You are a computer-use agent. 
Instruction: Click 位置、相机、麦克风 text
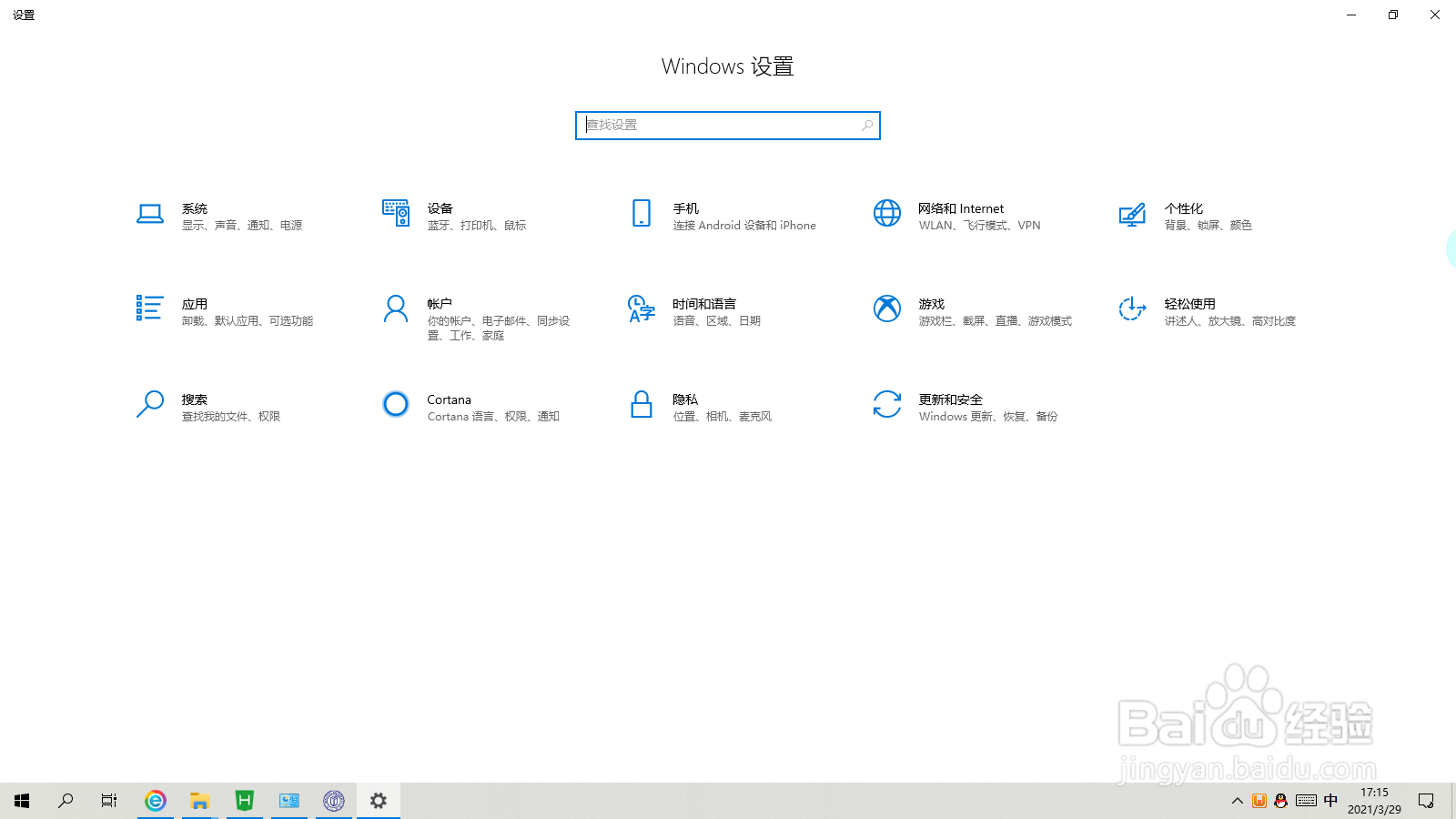pyautogui.click(x=723, y=417)
